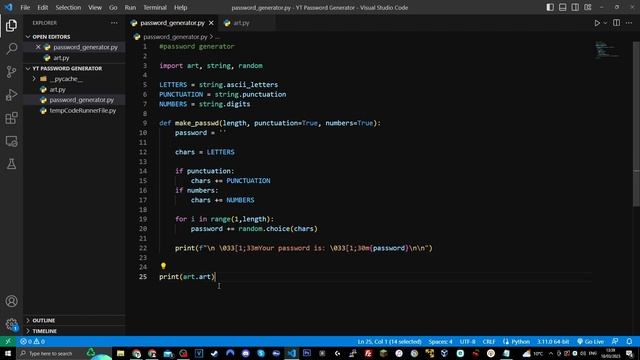
Task: Open notifications bell in status bar
Action: pyautogui.click(x=629, y=341)
